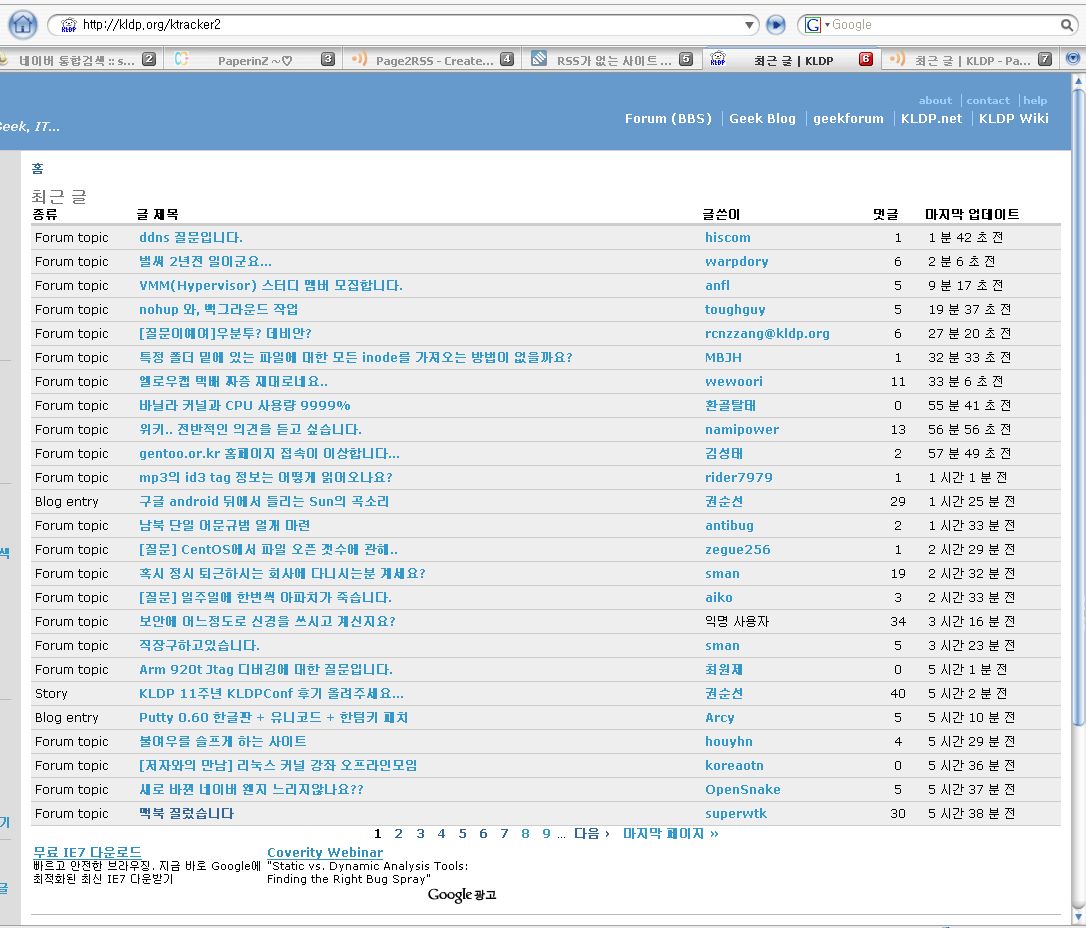Click the '1 분 42 초 전' update time
This screenshot has width=1086, height=928.
pos(965,238)
